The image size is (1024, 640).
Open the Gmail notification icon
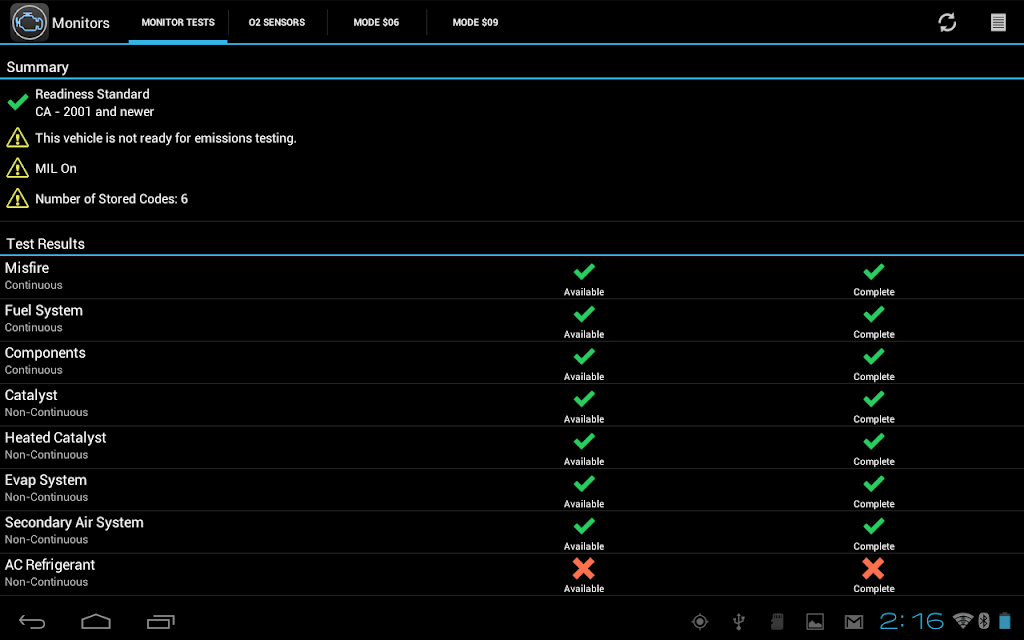(854, 622)
